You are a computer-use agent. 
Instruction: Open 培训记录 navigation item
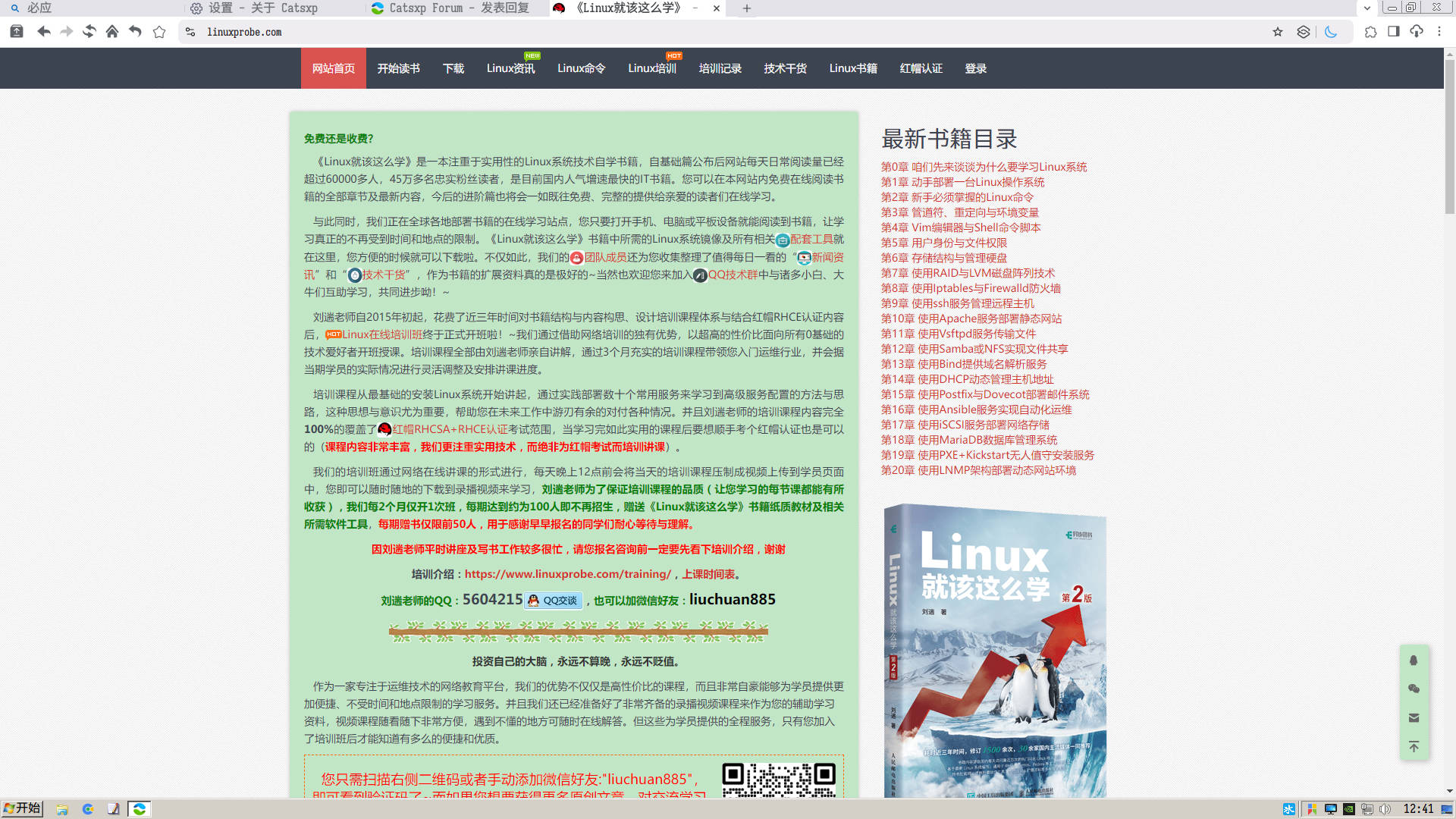click(720, 68)
